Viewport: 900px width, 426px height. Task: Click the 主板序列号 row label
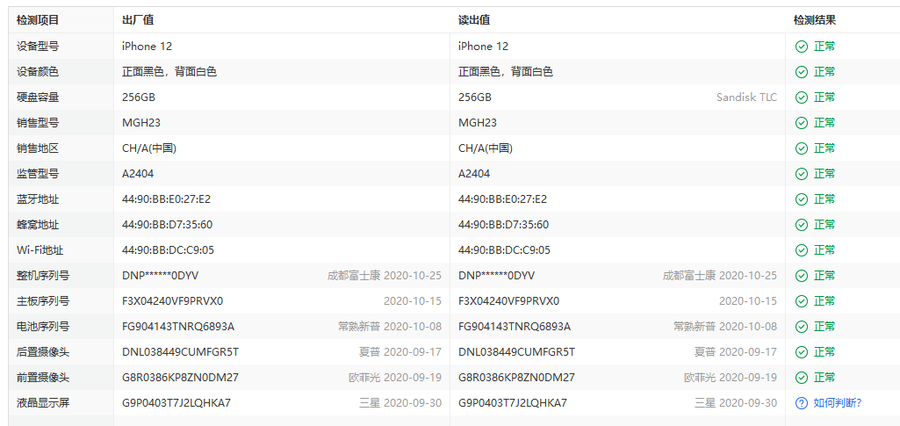[x=43, y=301]
